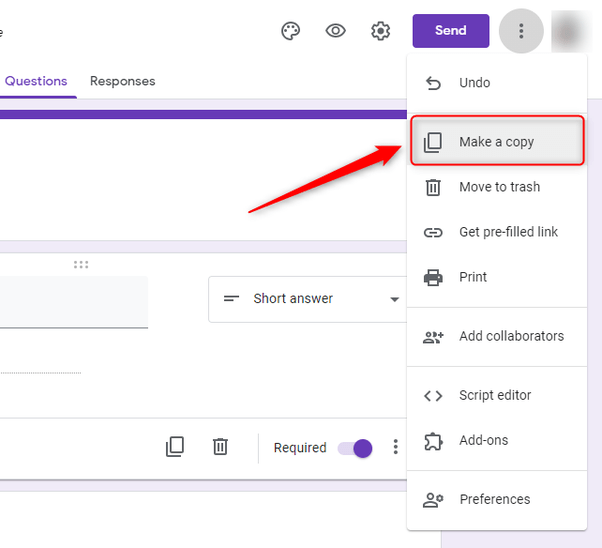Select Get pre-filled link
Viewport: 602px width, 548px height.
click(x=497, y=232)
